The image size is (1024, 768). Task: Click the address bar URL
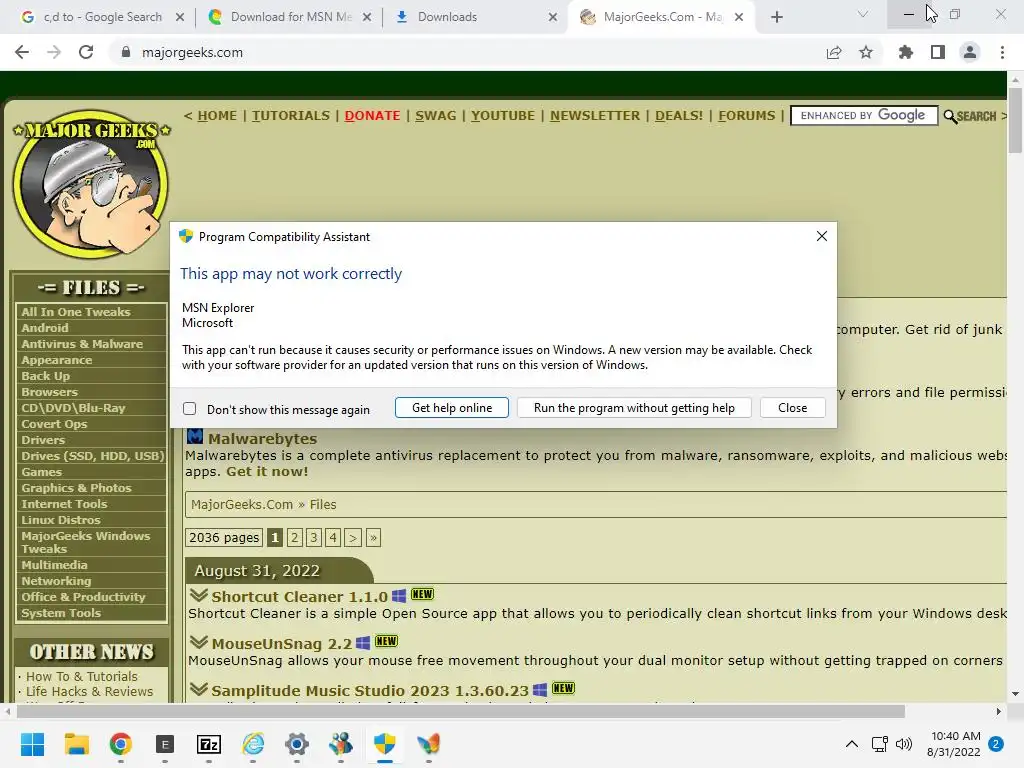[192, 52]
